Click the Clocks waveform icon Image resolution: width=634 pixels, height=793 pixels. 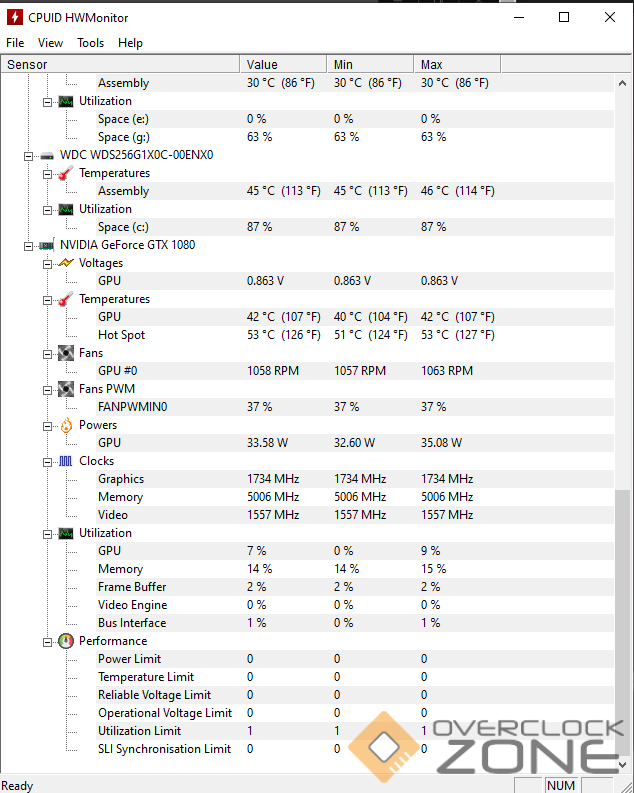[x=66, y=461]
